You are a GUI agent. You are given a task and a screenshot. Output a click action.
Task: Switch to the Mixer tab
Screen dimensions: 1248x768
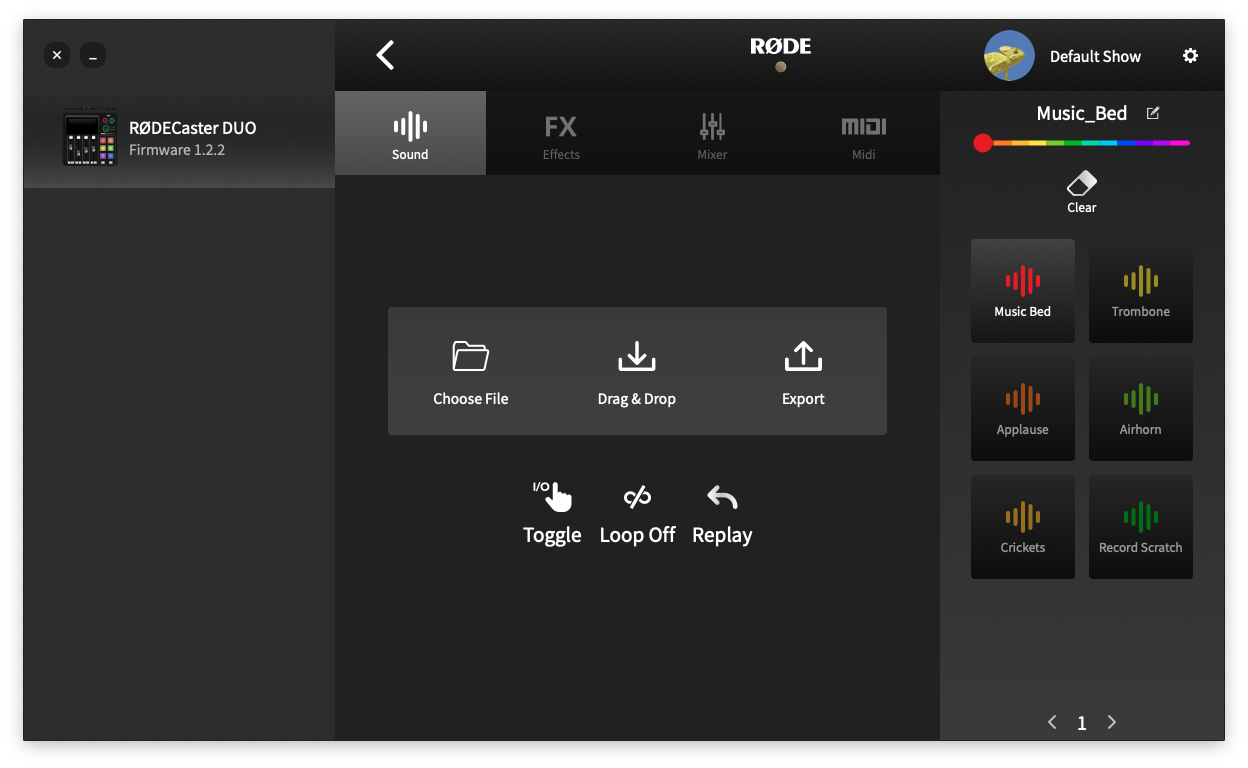(712, 134)
